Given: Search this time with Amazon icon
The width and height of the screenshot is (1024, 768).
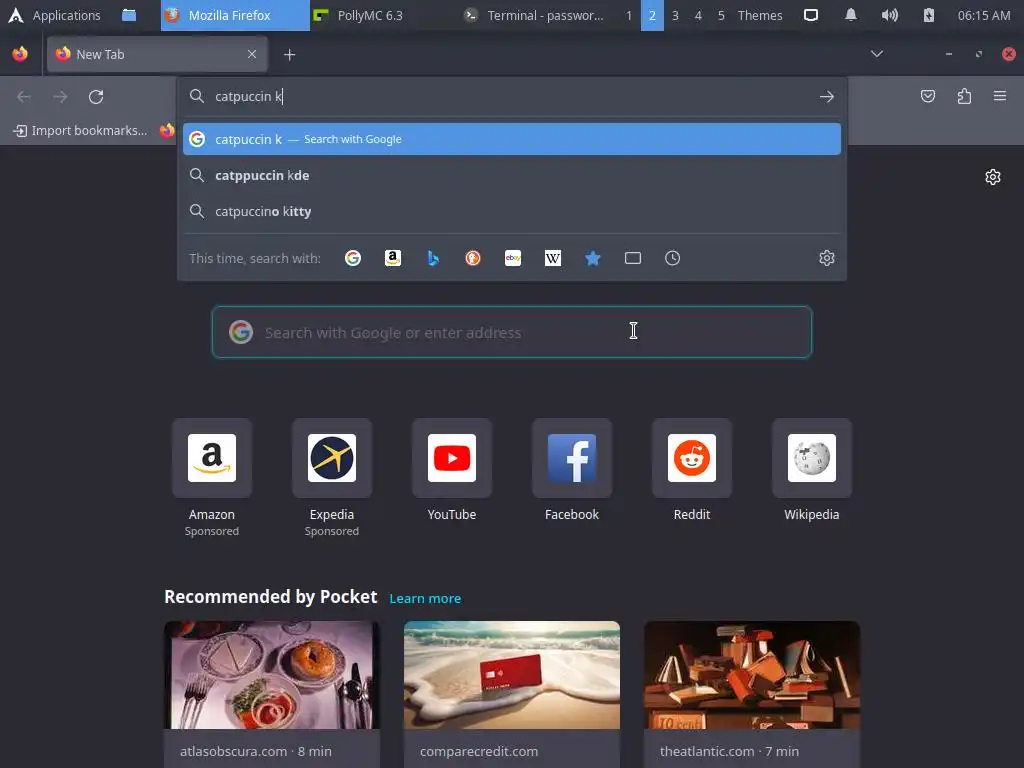Looking at the screenshot, I should [392, 258].
